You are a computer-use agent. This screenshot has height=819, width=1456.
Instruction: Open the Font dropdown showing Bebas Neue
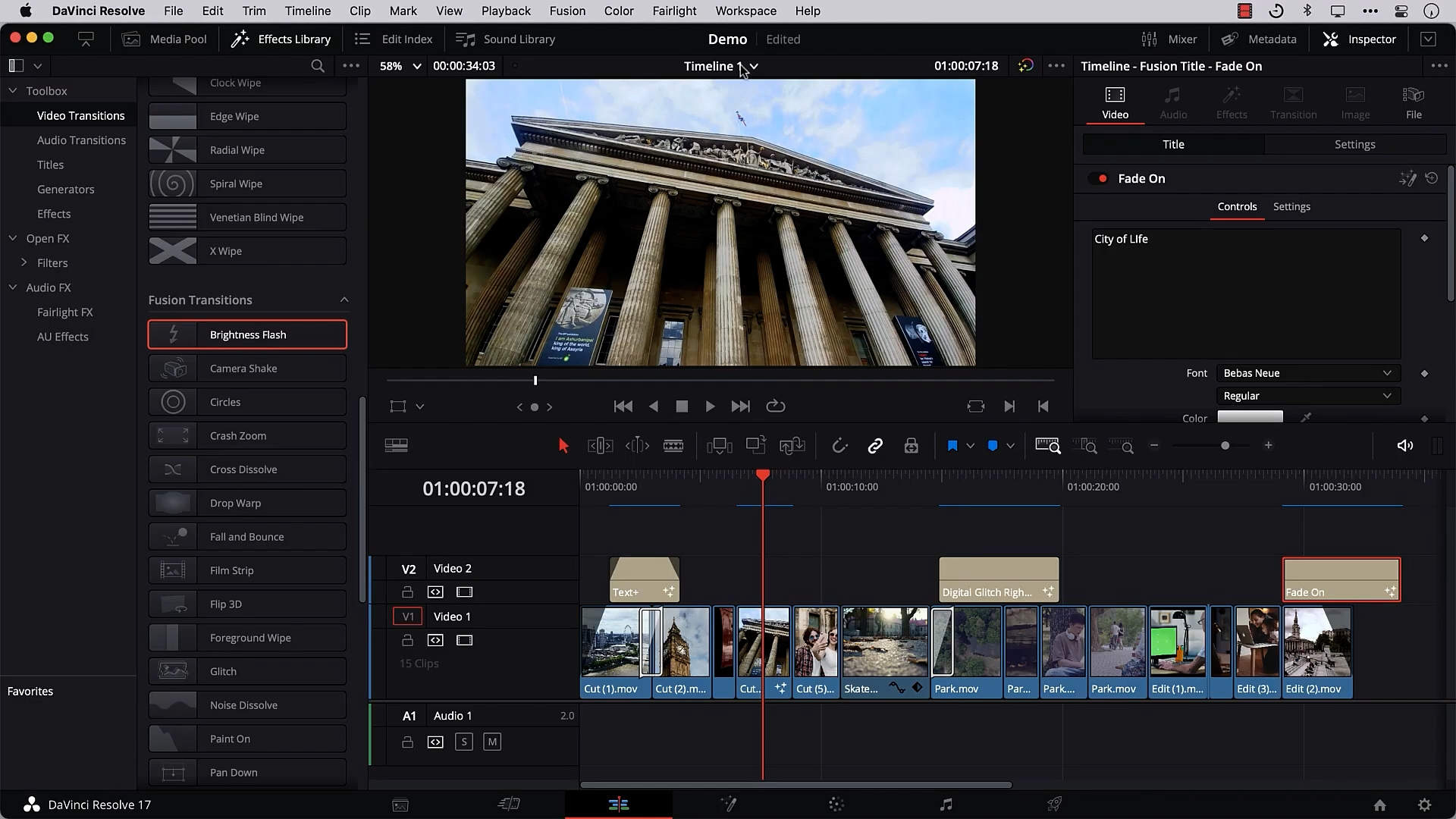pos(1307,373)
